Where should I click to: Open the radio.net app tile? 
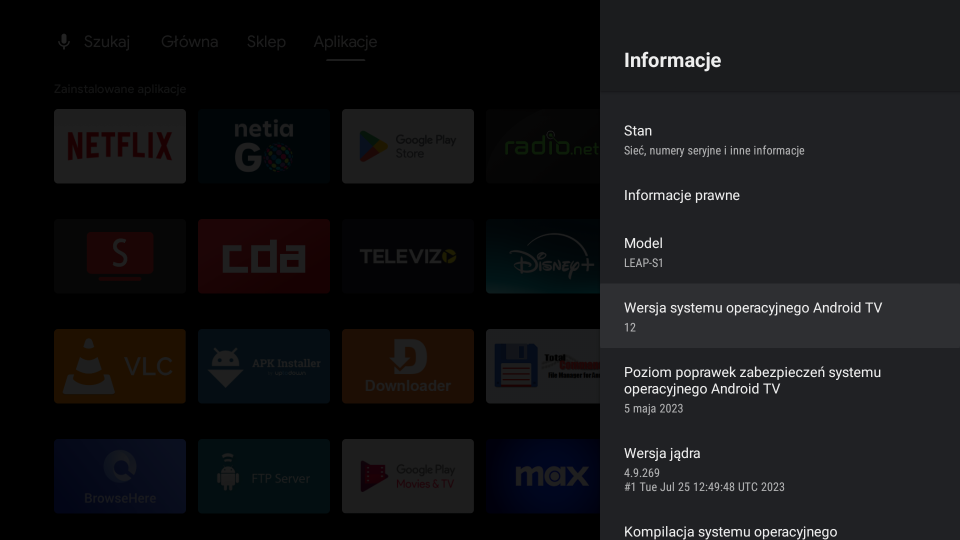(x=543, y=146)
